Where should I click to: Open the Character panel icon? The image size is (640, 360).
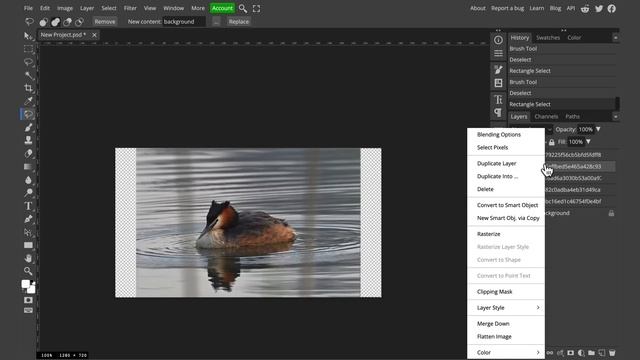pos(498,99)
